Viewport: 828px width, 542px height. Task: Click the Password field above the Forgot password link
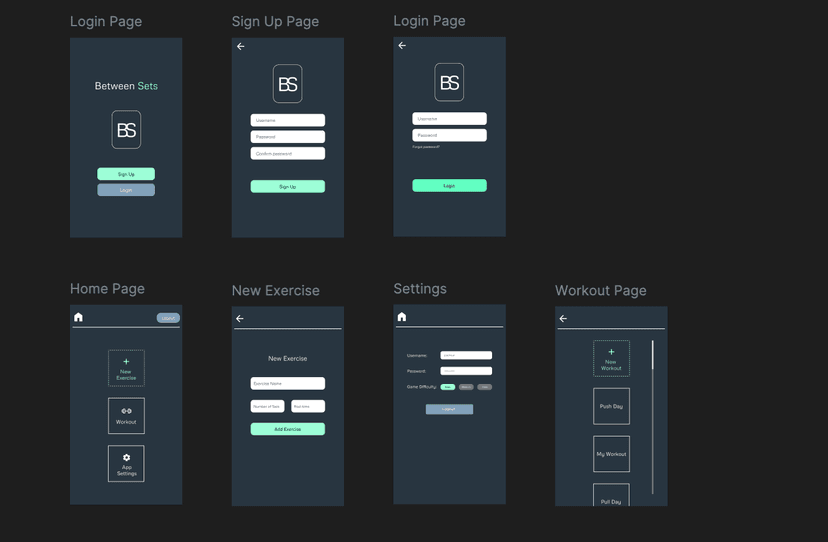coord(449,135)
